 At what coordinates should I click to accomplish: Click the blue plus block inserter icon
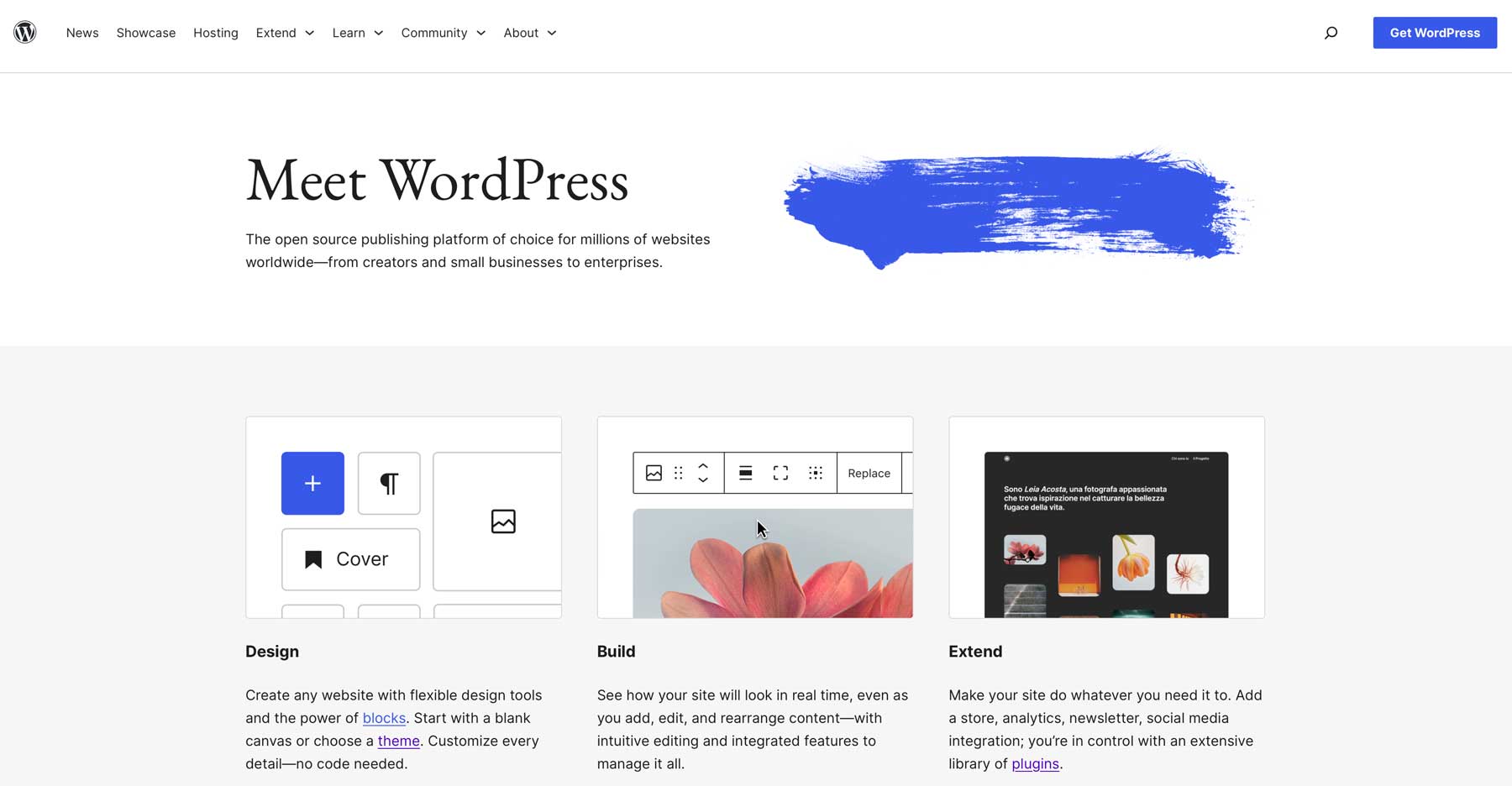click(x=312, y=483)
